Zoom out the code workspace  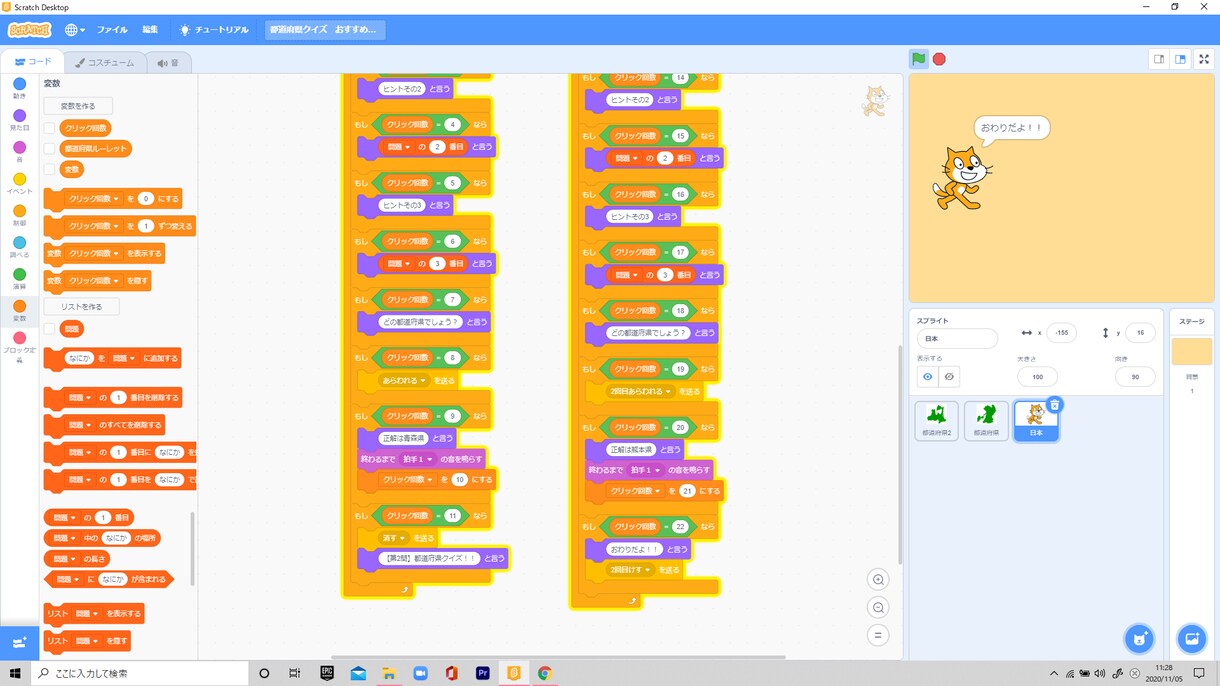(x=878, y=607)
